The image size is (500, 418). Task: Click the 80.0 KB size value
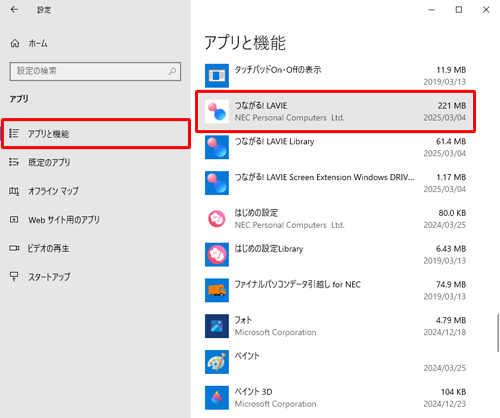452,213
